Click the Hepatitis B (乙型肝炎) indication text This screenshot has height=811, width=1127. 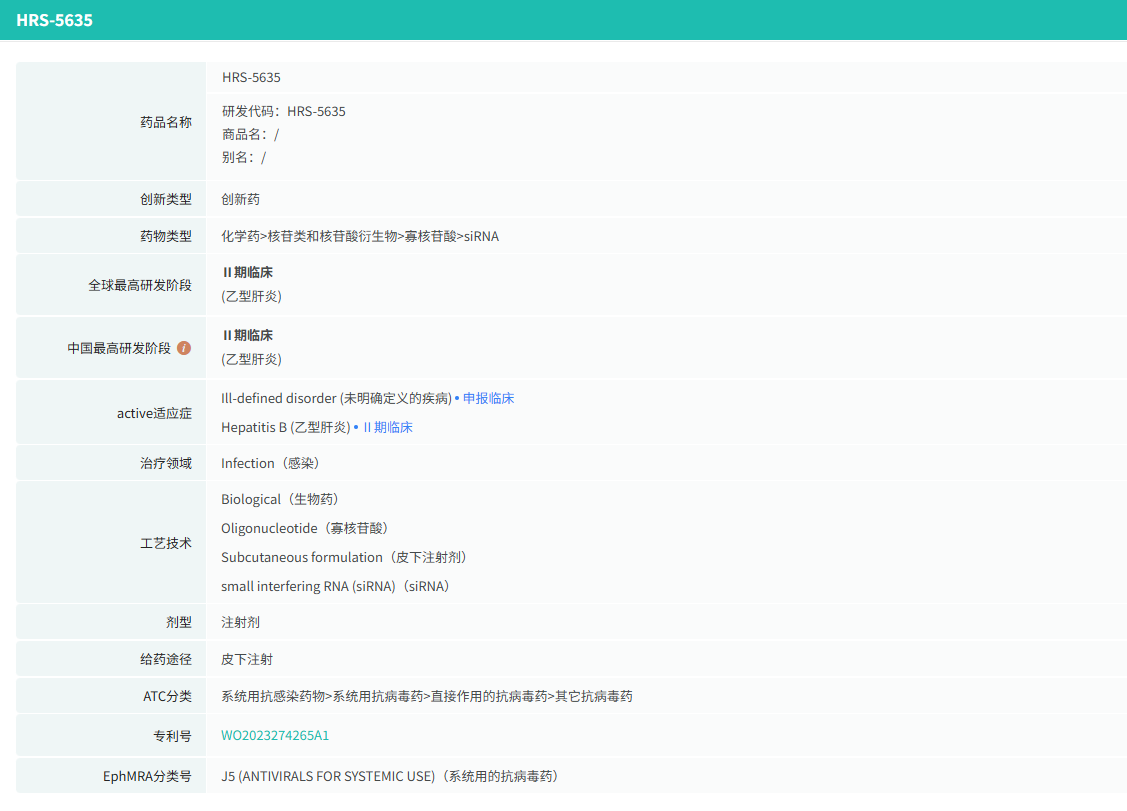coord(285,427)
